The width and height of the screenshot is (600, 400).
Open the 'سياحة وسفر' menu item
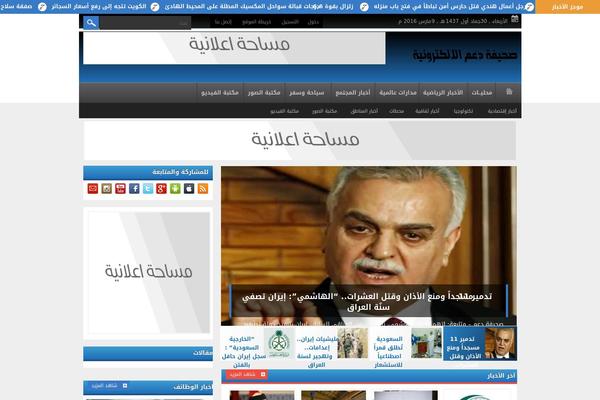(307, 93)
